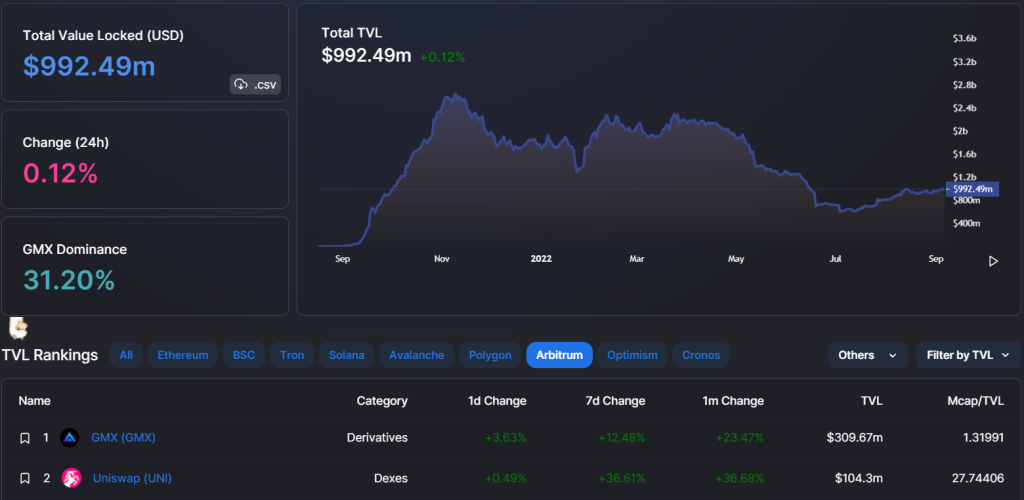This screenshot has height=500, width=1024.
Task: Click GMX's +23.47% 1m change
Action: [740, 437]
